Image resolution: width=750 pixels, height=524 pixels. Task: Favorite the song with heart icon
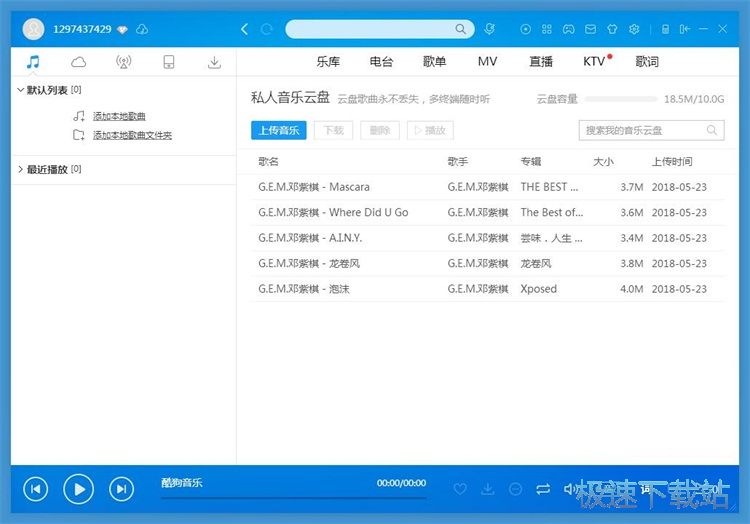coord(460,489)
